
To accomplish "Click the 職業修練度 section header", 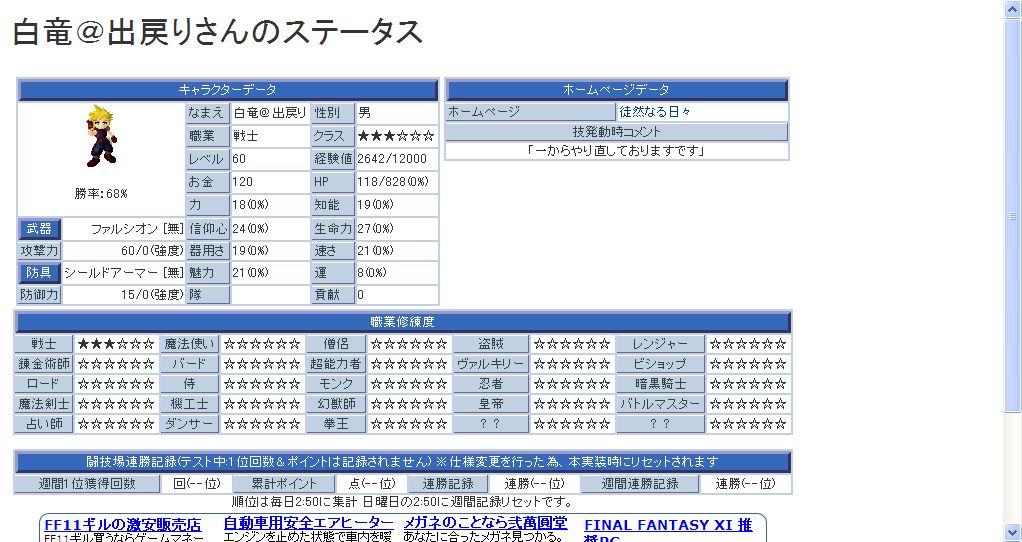I will coord(403,322).
